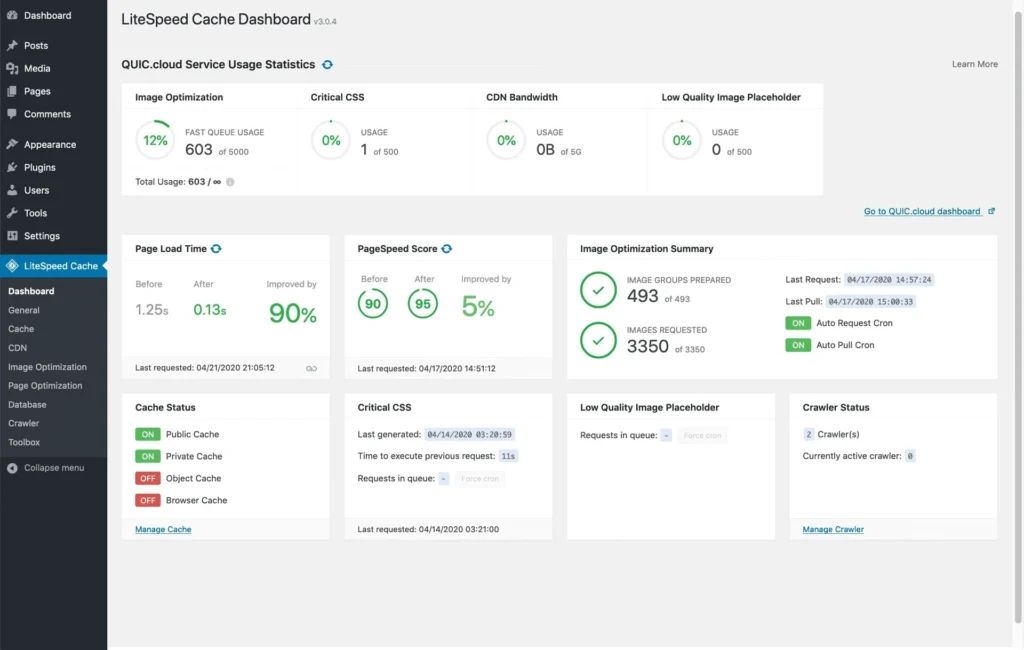Open the CDN submenu item
Screen dimensions: 1024x650
pos(18,348)
